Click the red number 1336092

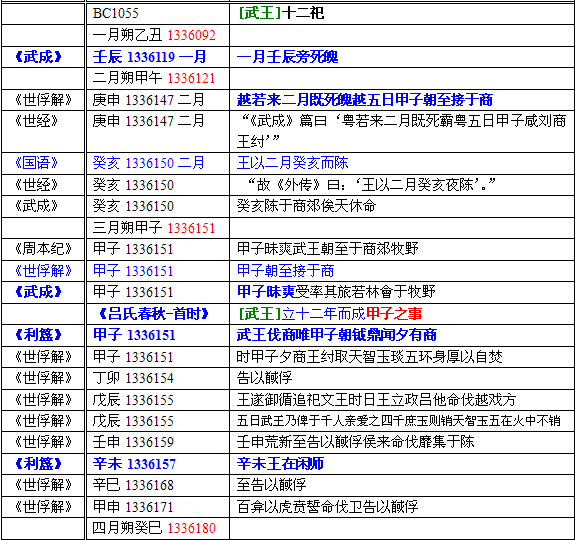[x=191, y=35]
